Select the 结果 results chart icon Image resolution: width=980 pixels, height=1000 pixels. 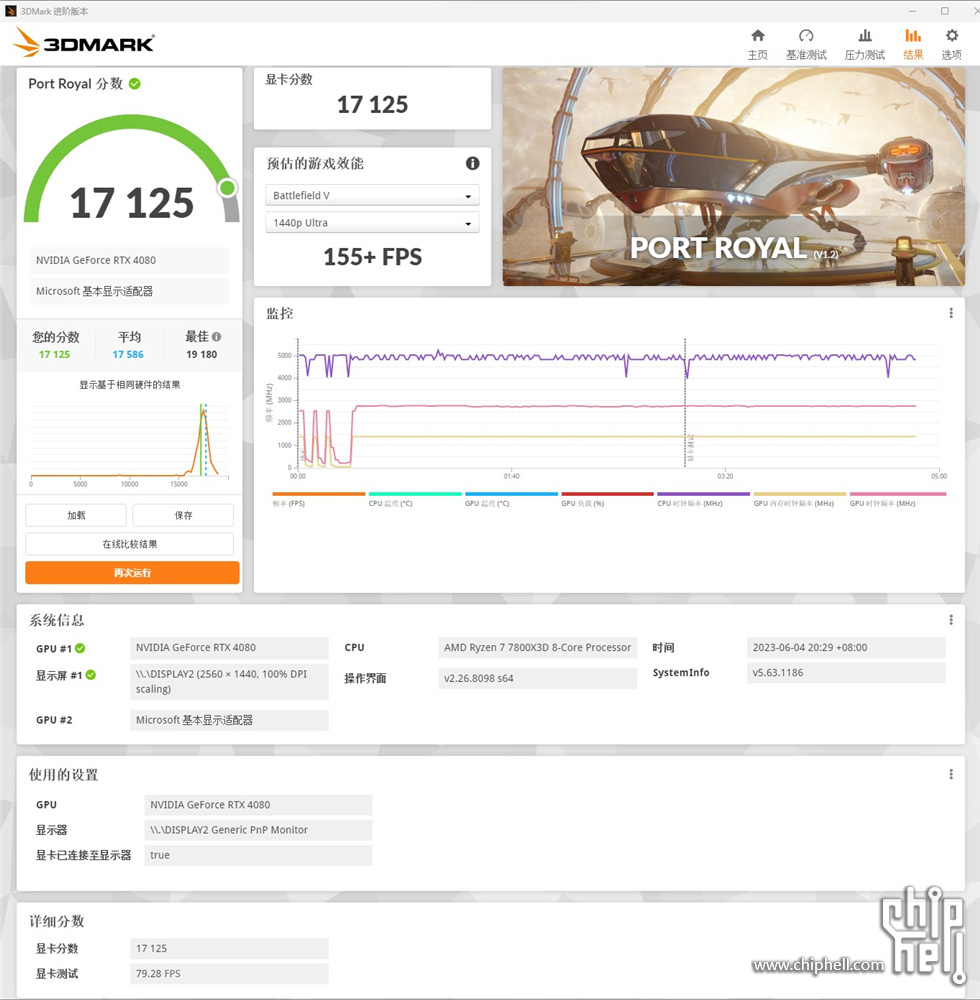[x=913, y=36]
